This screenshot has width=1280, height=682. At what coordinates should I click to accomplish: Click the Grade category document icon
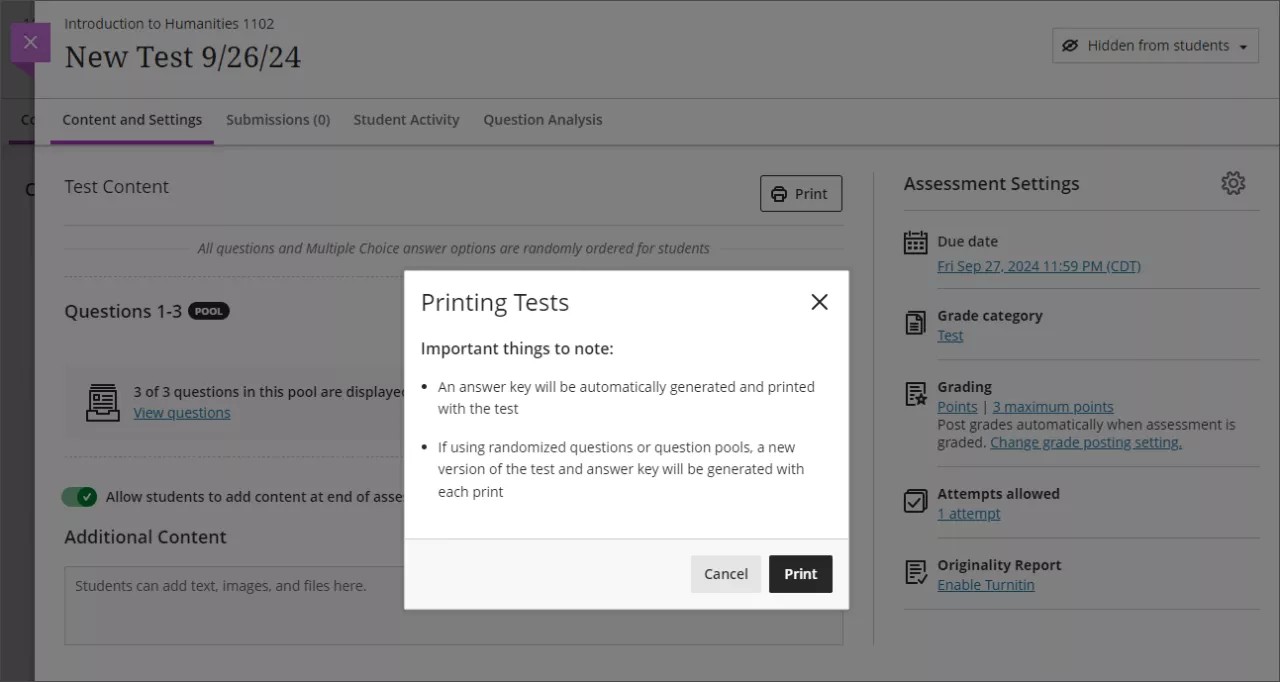click(x=915, y=323)
